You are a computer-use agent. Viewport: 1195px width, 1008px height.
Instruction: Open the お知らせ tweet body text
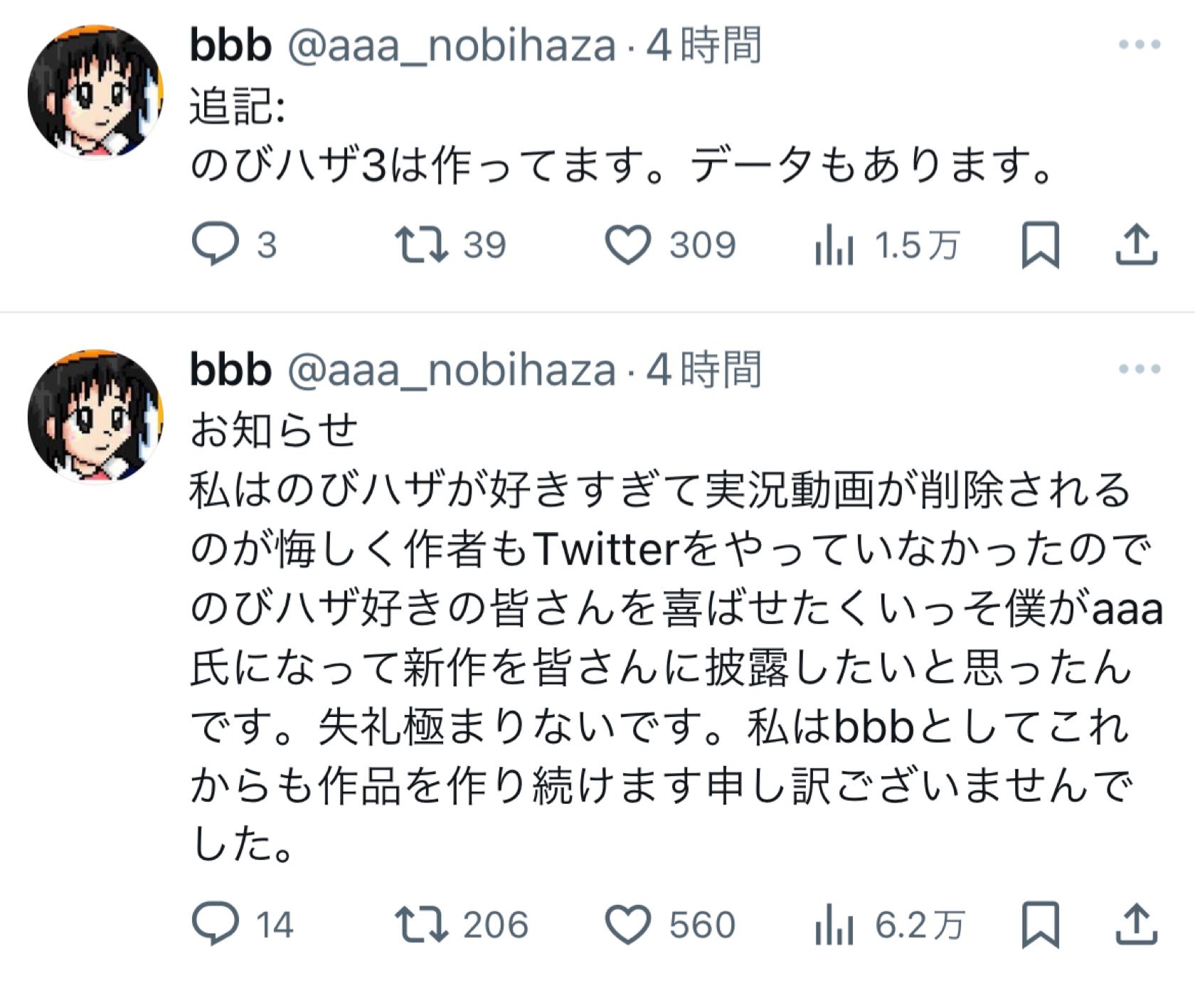point(662,640)
